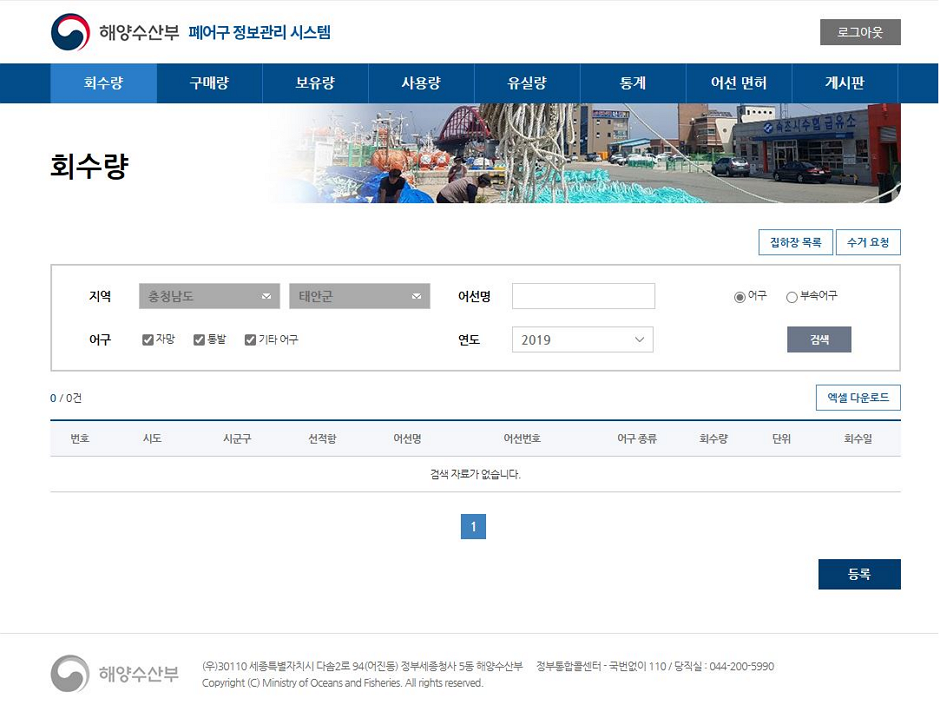Screen dimensions: 940x718
Task: Open the 유실량 menu tab
Action: click(527, 83)
